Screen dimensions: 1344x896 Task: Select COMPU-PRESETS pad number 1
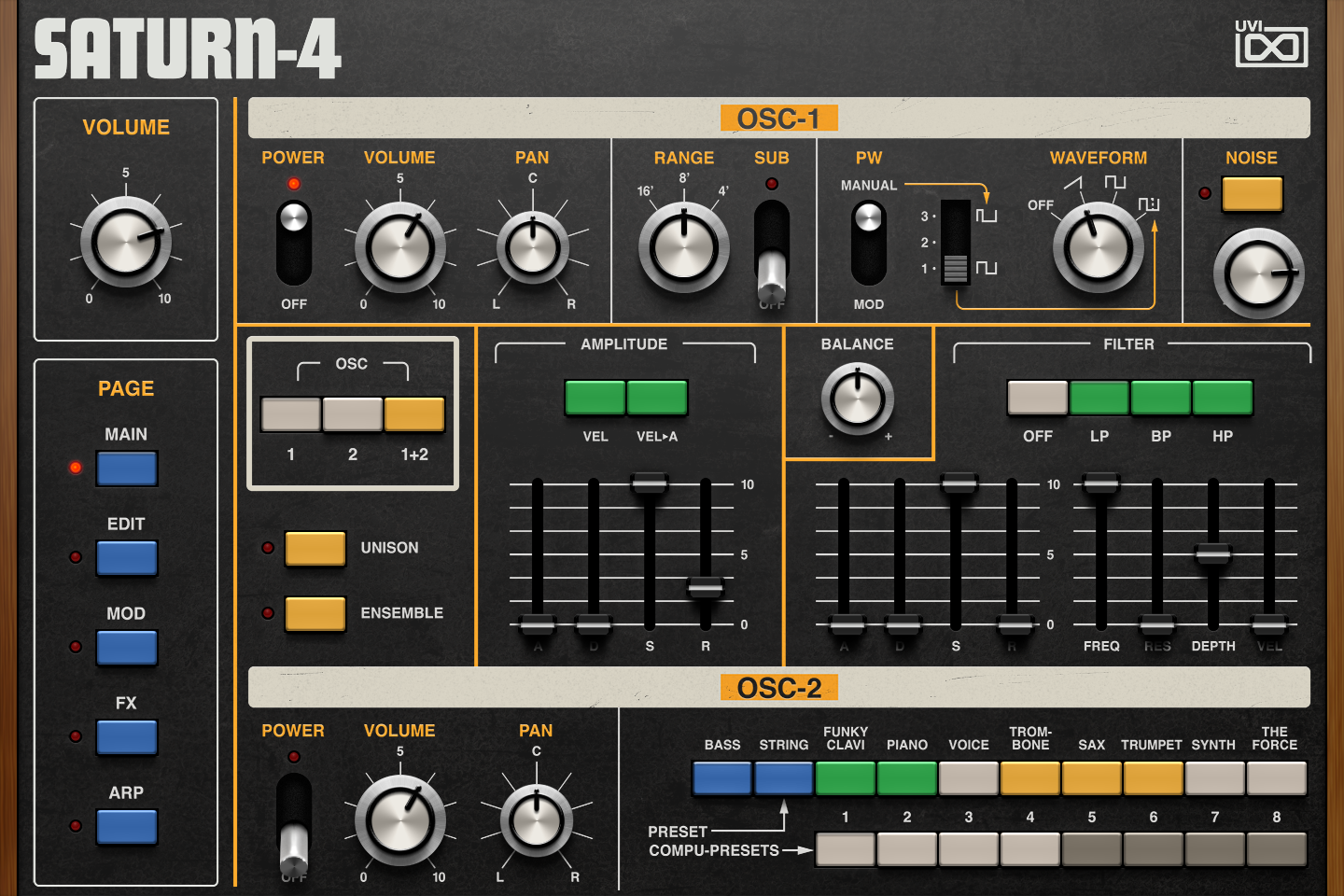pos(845,849)
